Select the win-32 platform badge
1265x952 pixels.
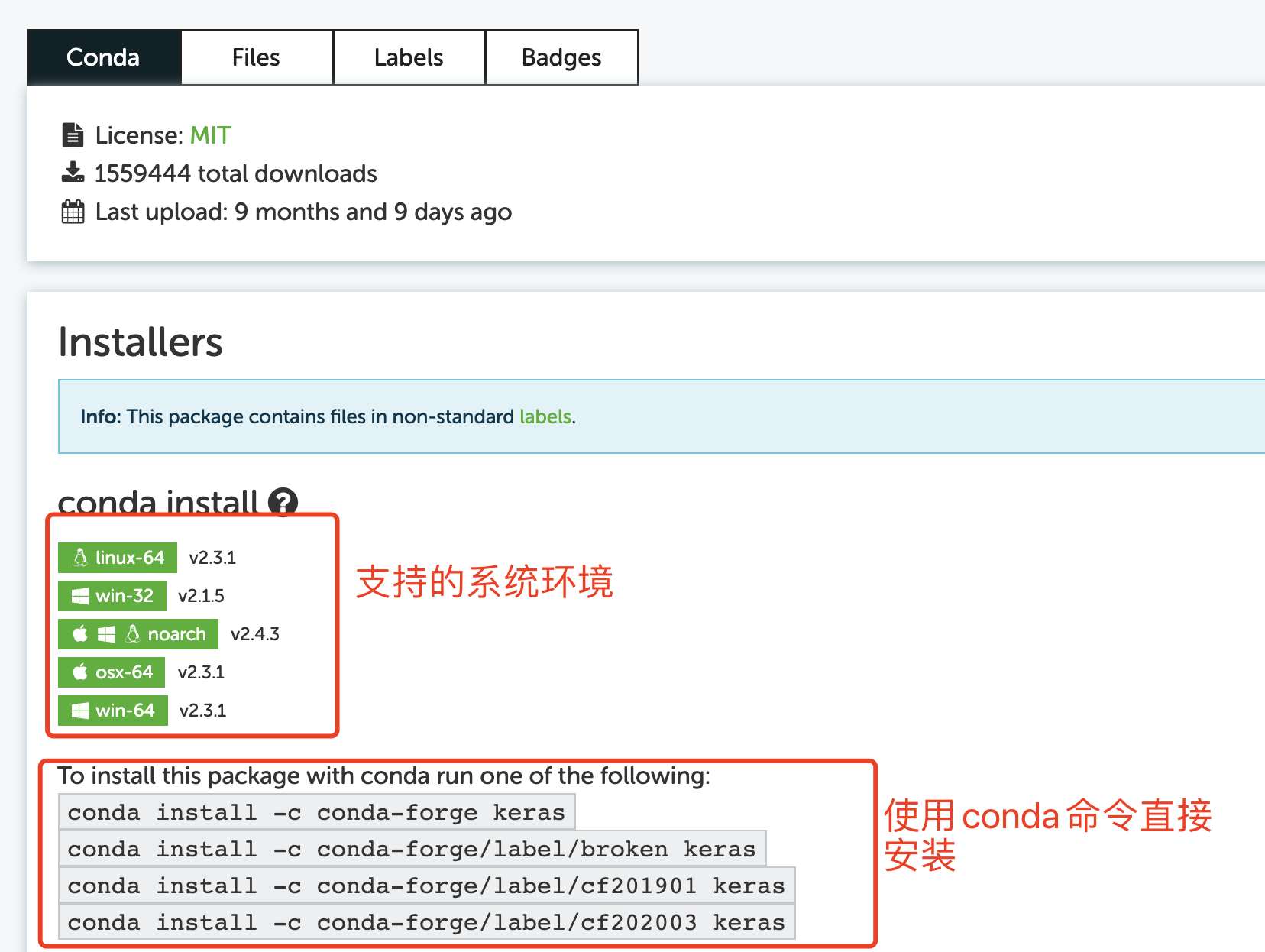(x=112, y=596)
